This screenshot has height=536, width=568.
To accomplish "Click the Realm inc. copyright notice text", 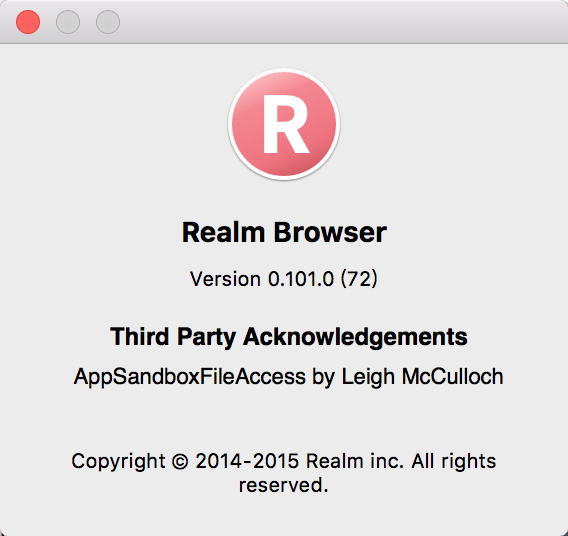I will (x=284, y=473).
